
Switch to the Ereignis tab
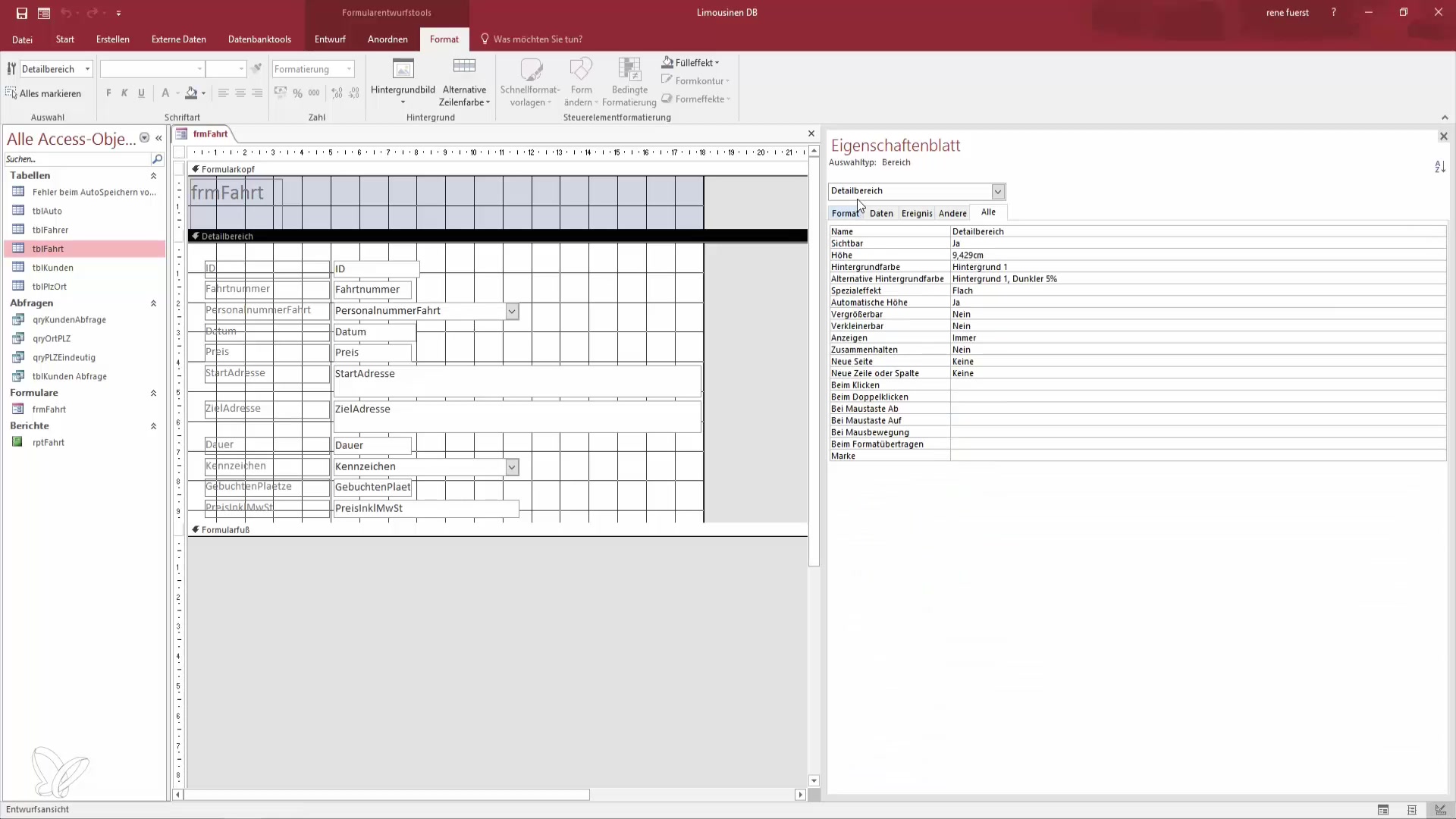click(x=916, y=214)
